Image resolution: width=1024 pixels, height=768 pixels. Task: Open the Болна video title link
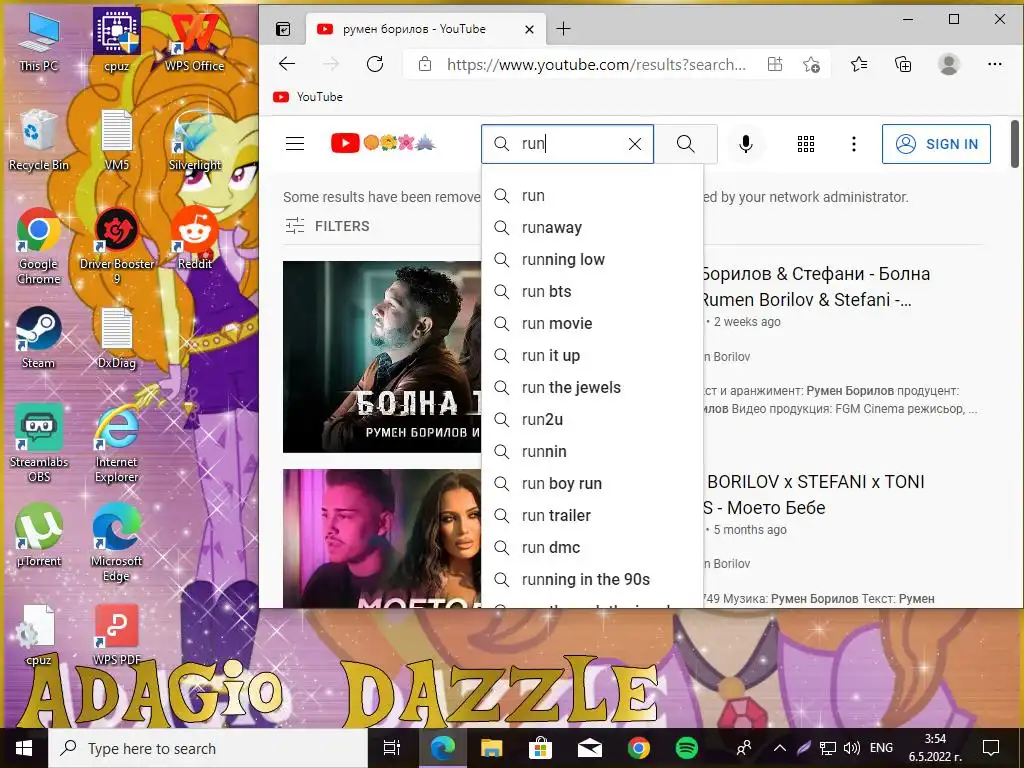point(815,286)
